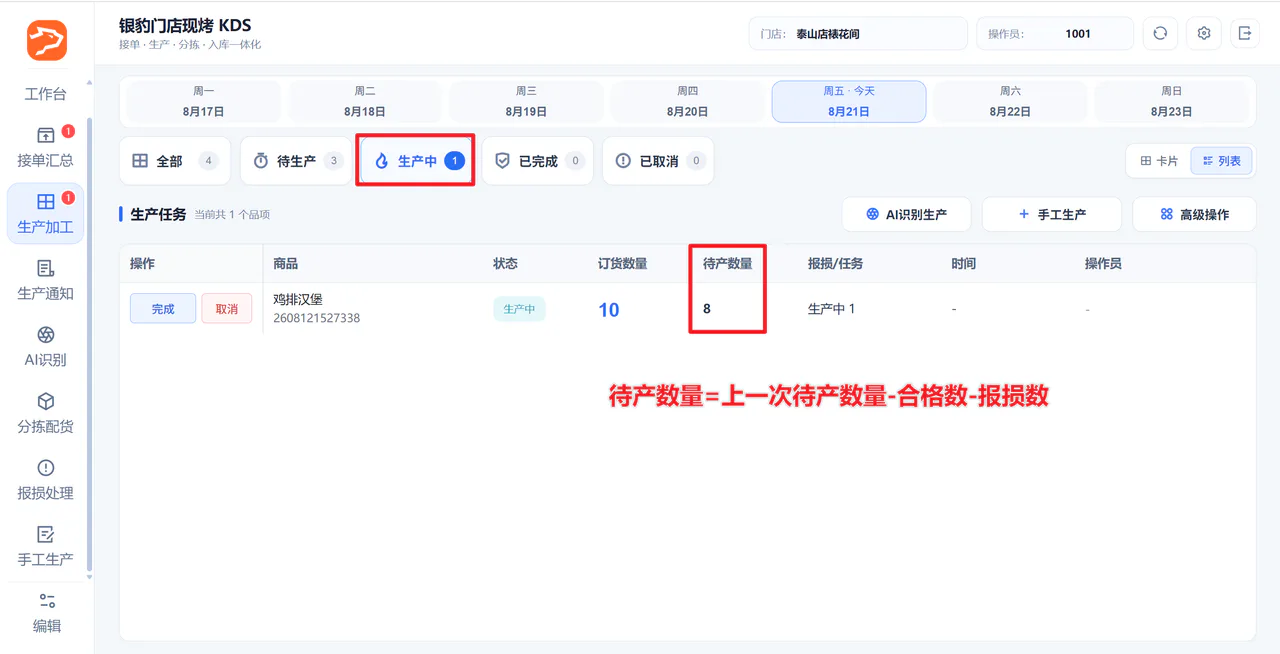Screen dimensions: 1280x654
Task: Click the 操作 column header
Action: coord(142,264)
